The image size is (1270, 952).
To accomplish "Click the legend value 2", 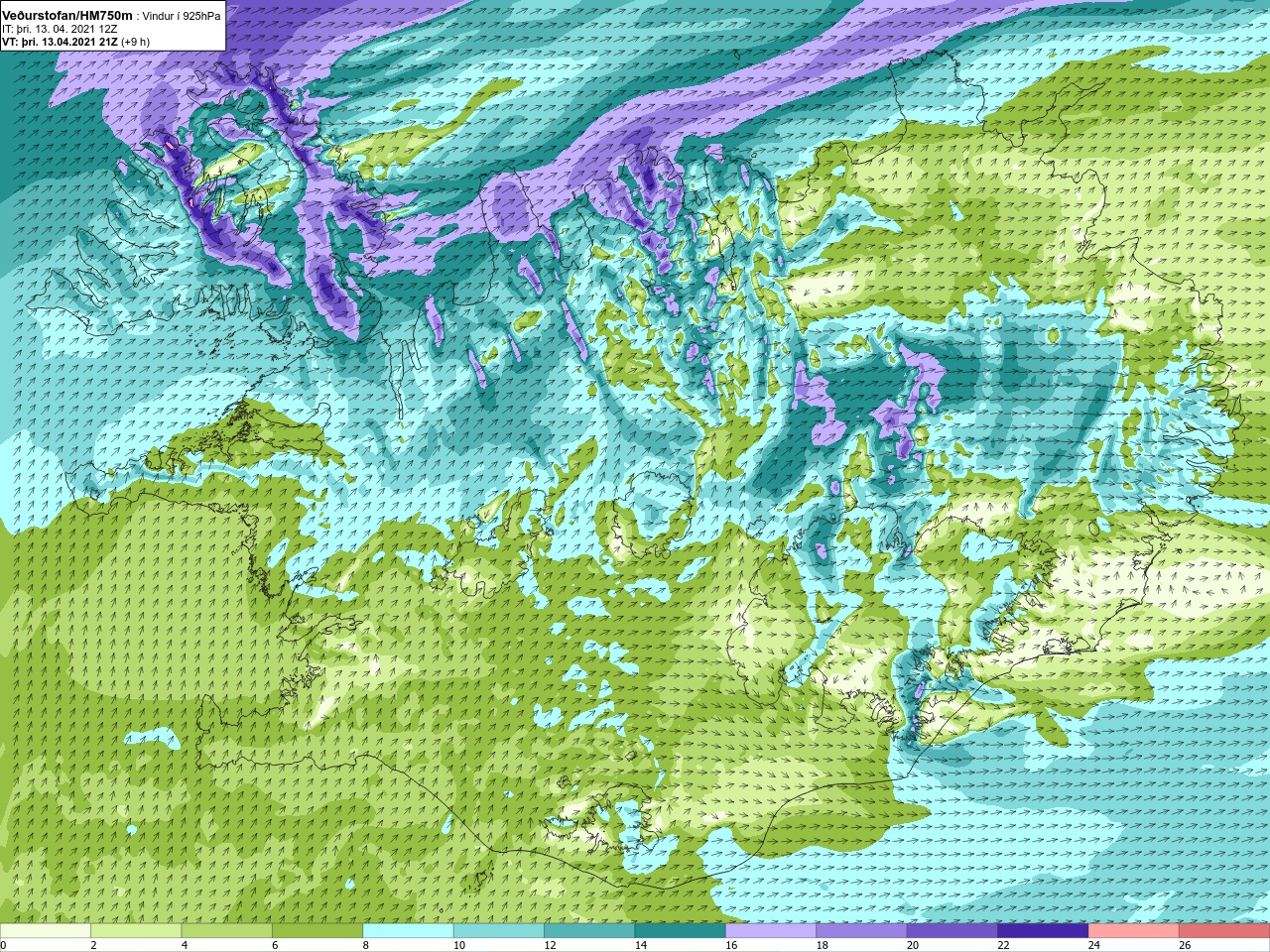I will coord(93,945).
